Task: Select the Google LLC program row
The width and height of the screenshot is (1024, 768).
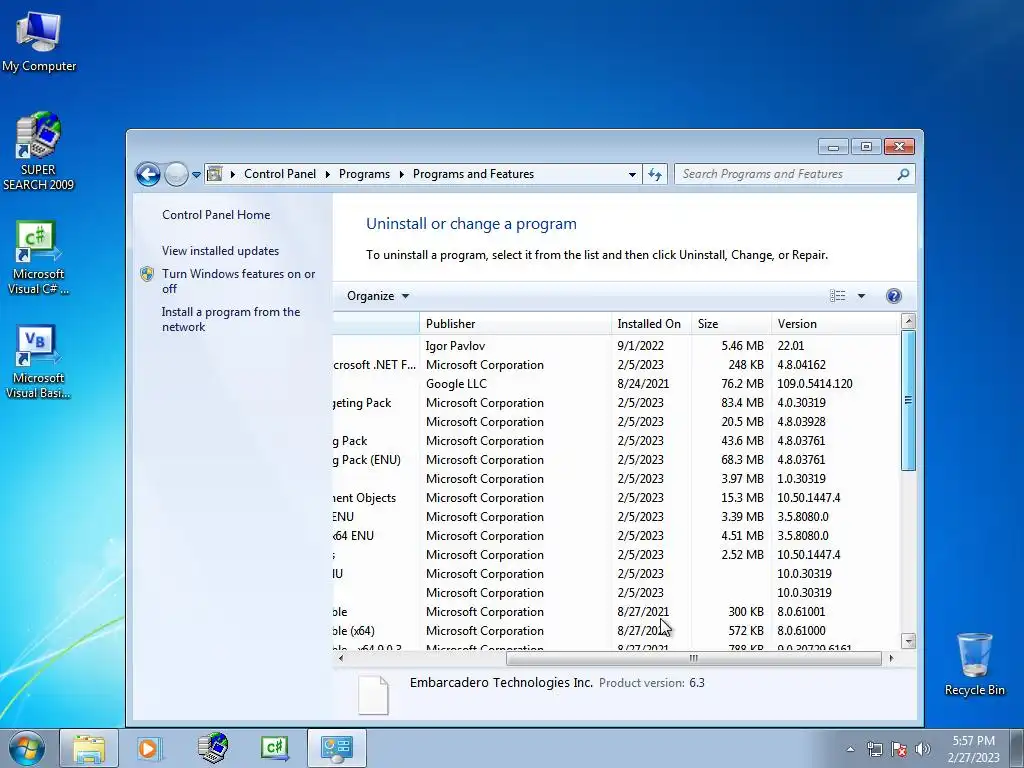Action: 616,383
